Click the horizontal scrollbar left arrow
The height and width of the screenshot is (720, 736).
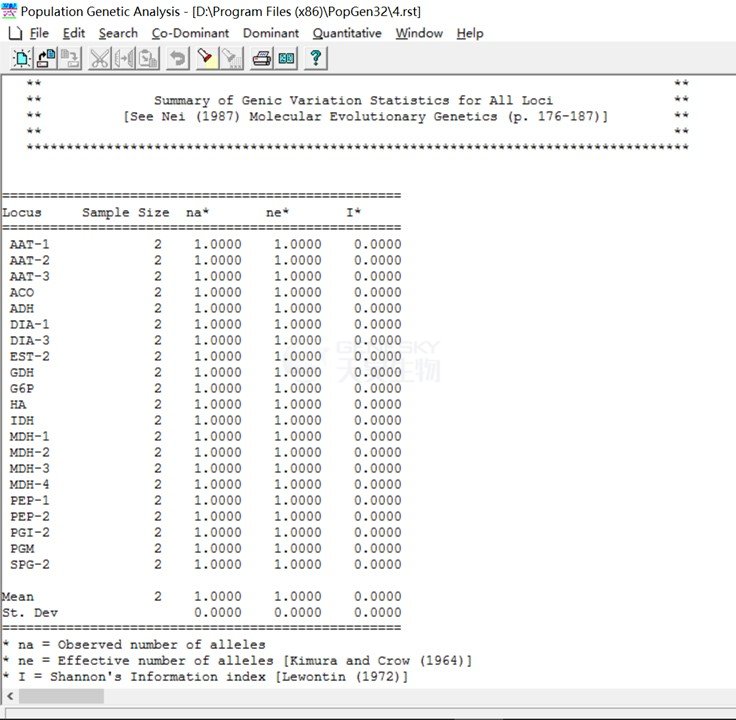click(x=10, y=696)
